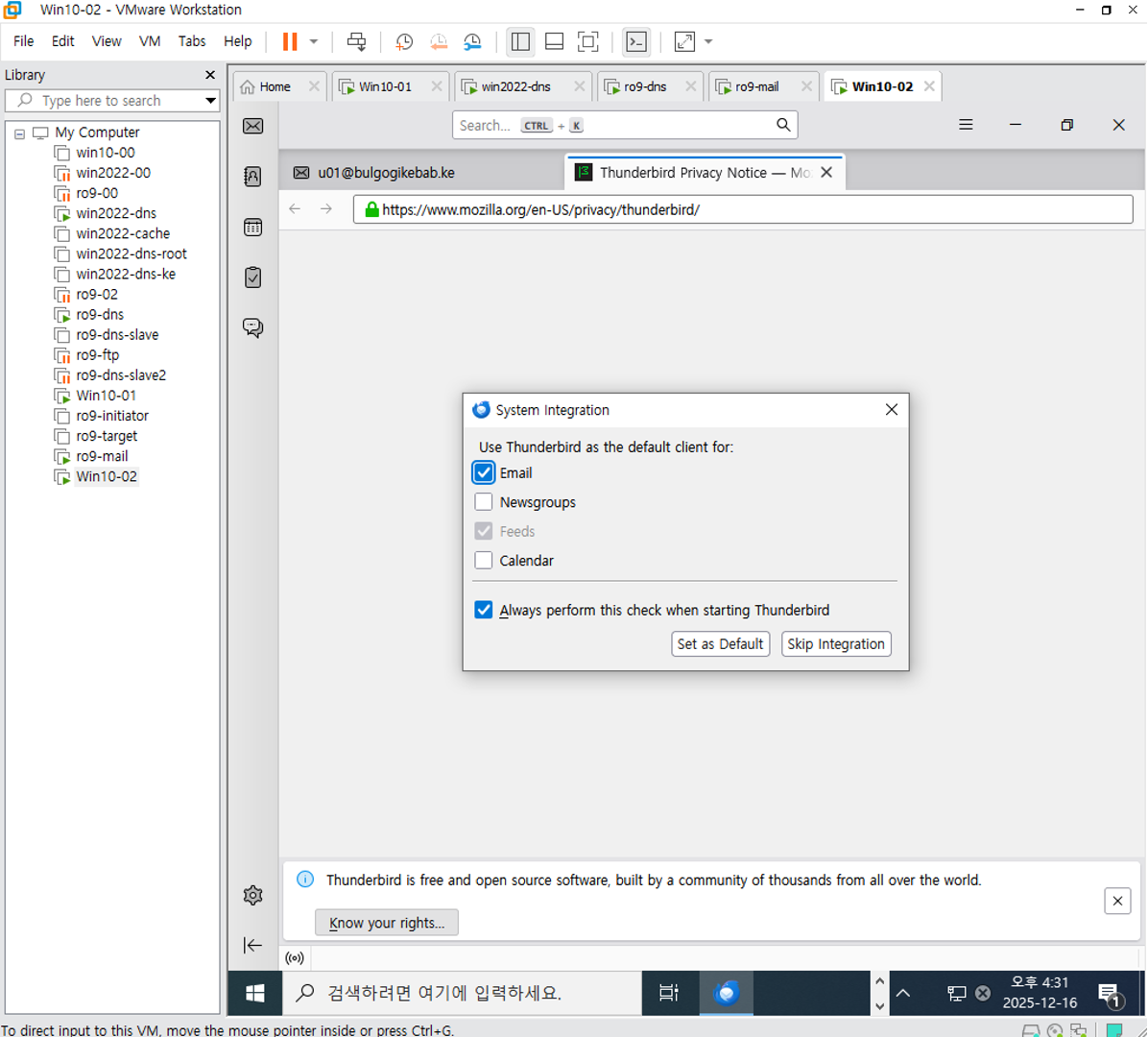Image resolution: width=1148 pixels, height=1037 pixels.
Task: Pause the virtual machine
Action: (290, 41)
